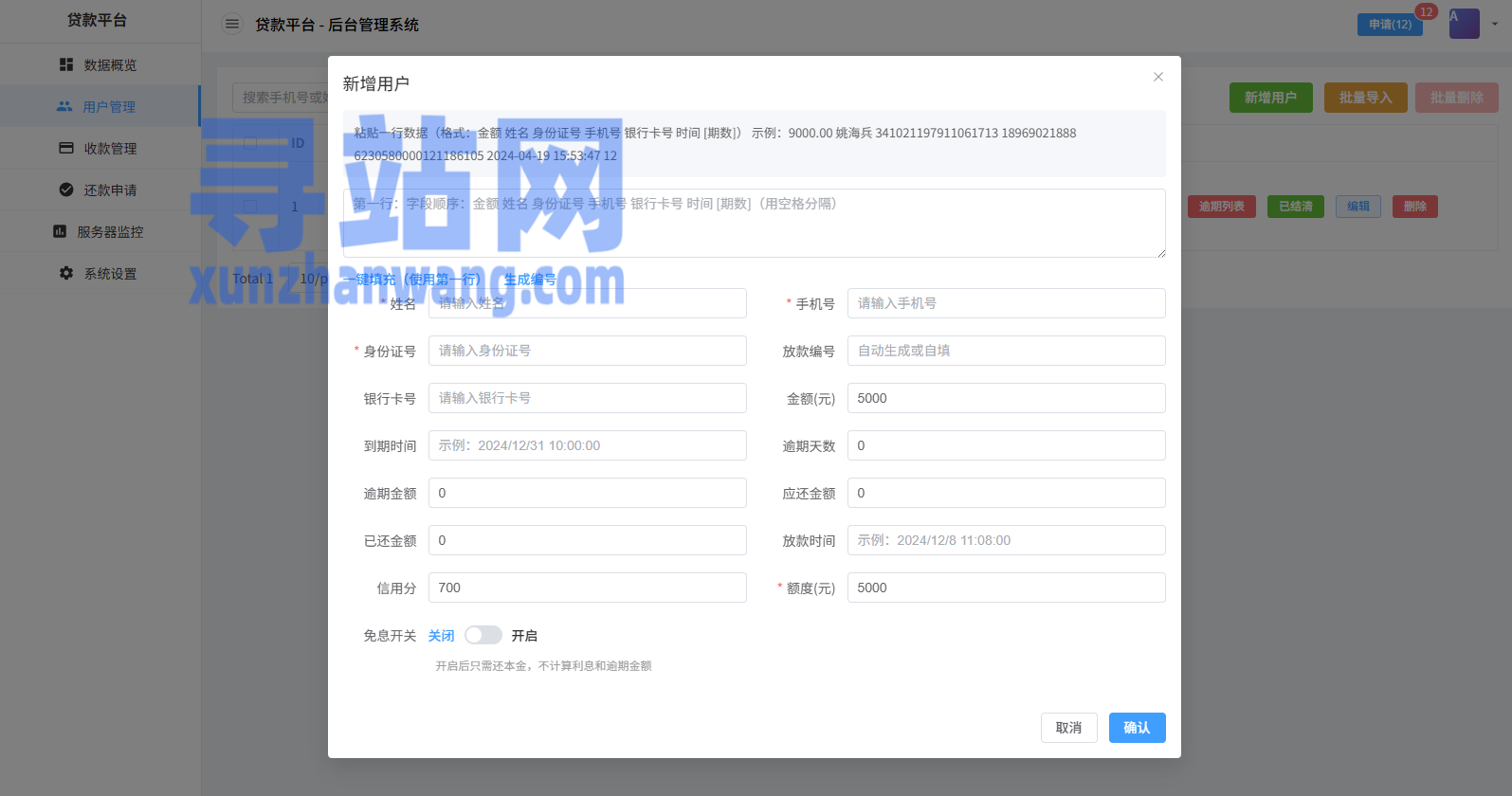Viewport: 1512px width, 796px height.
Task: Toggle the 免息开关 switch
Action: [483, 635]
